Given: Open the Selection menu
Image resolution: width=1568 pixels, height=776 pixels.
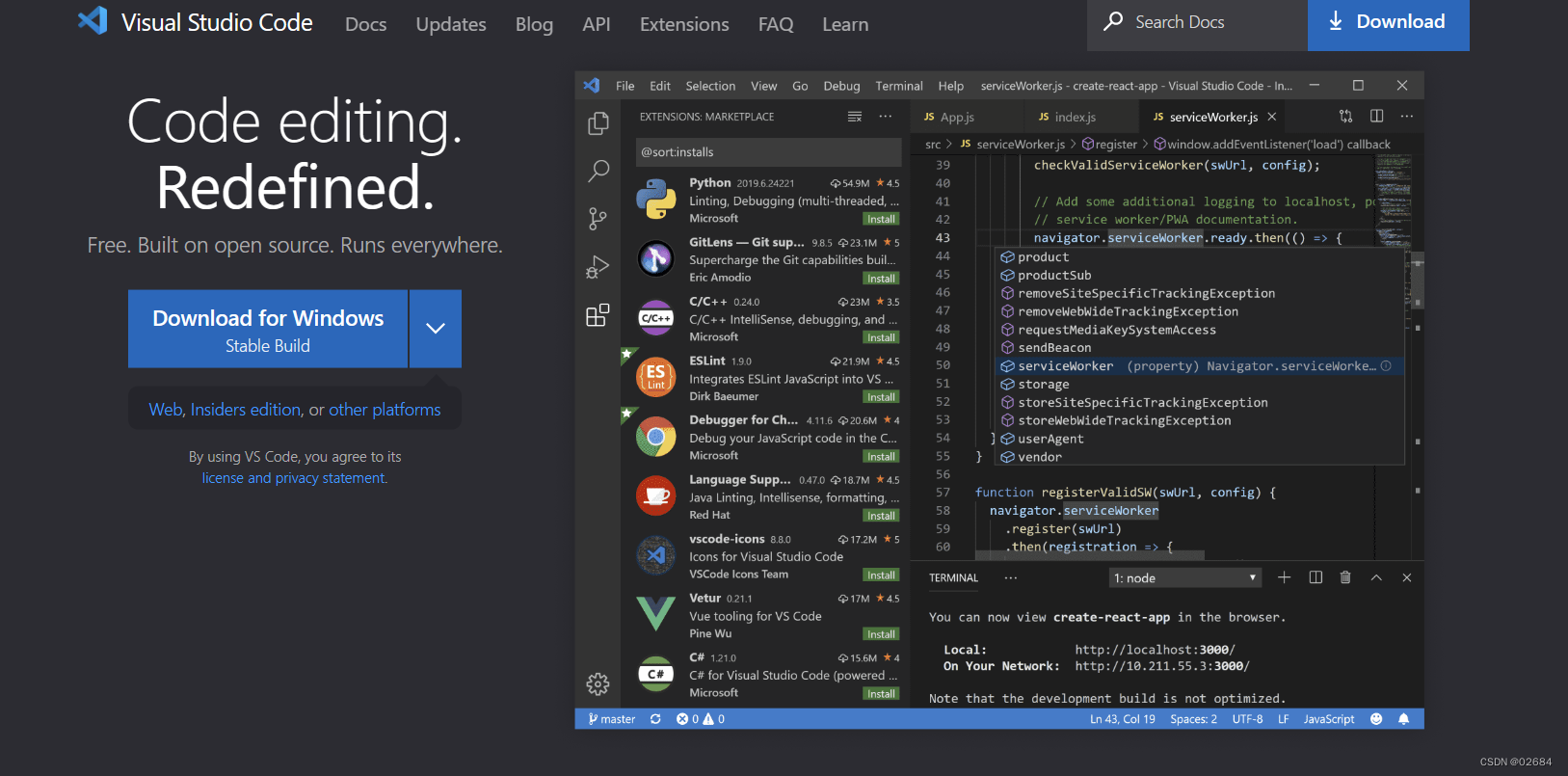Looking at the screenshot, I should click(x=710, y=86).
